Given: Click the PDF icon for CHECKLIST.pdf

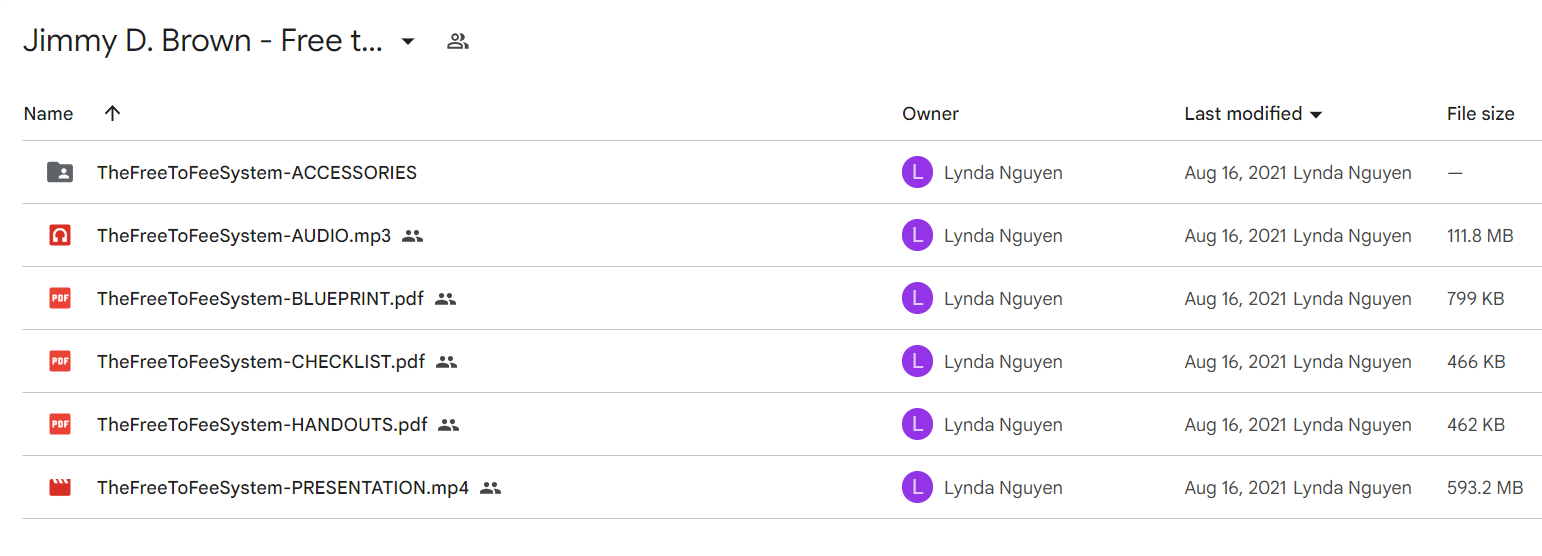Looking at the screenshot, I should point(60,361).
